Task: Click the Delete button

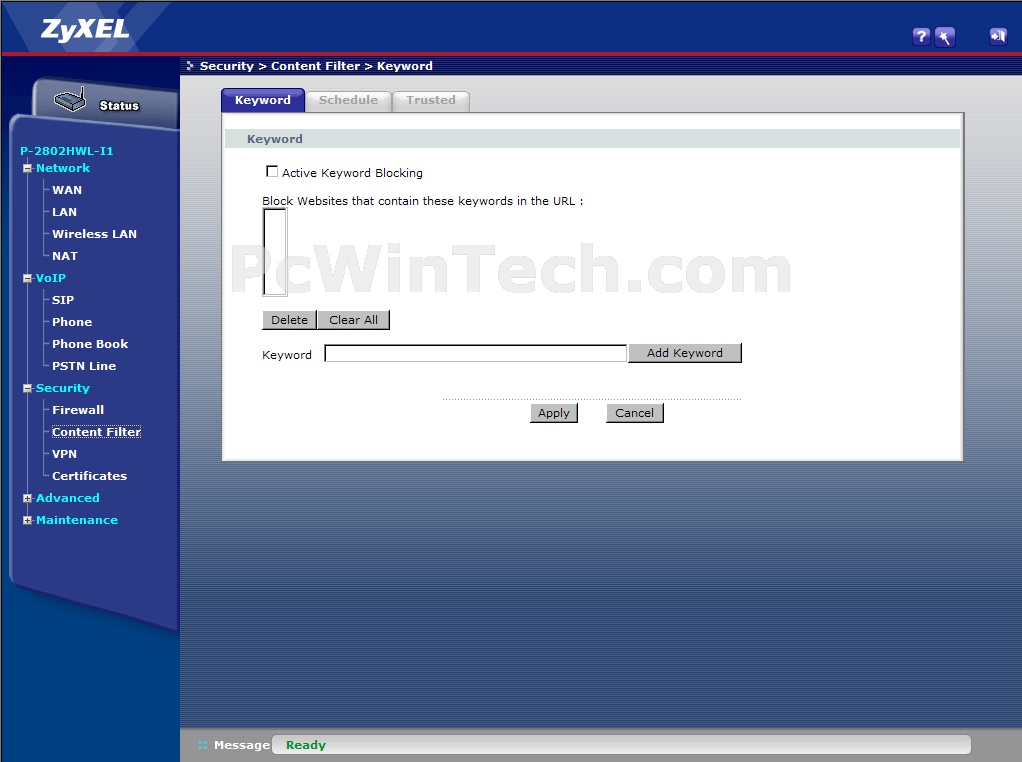Action: point(289,320)
